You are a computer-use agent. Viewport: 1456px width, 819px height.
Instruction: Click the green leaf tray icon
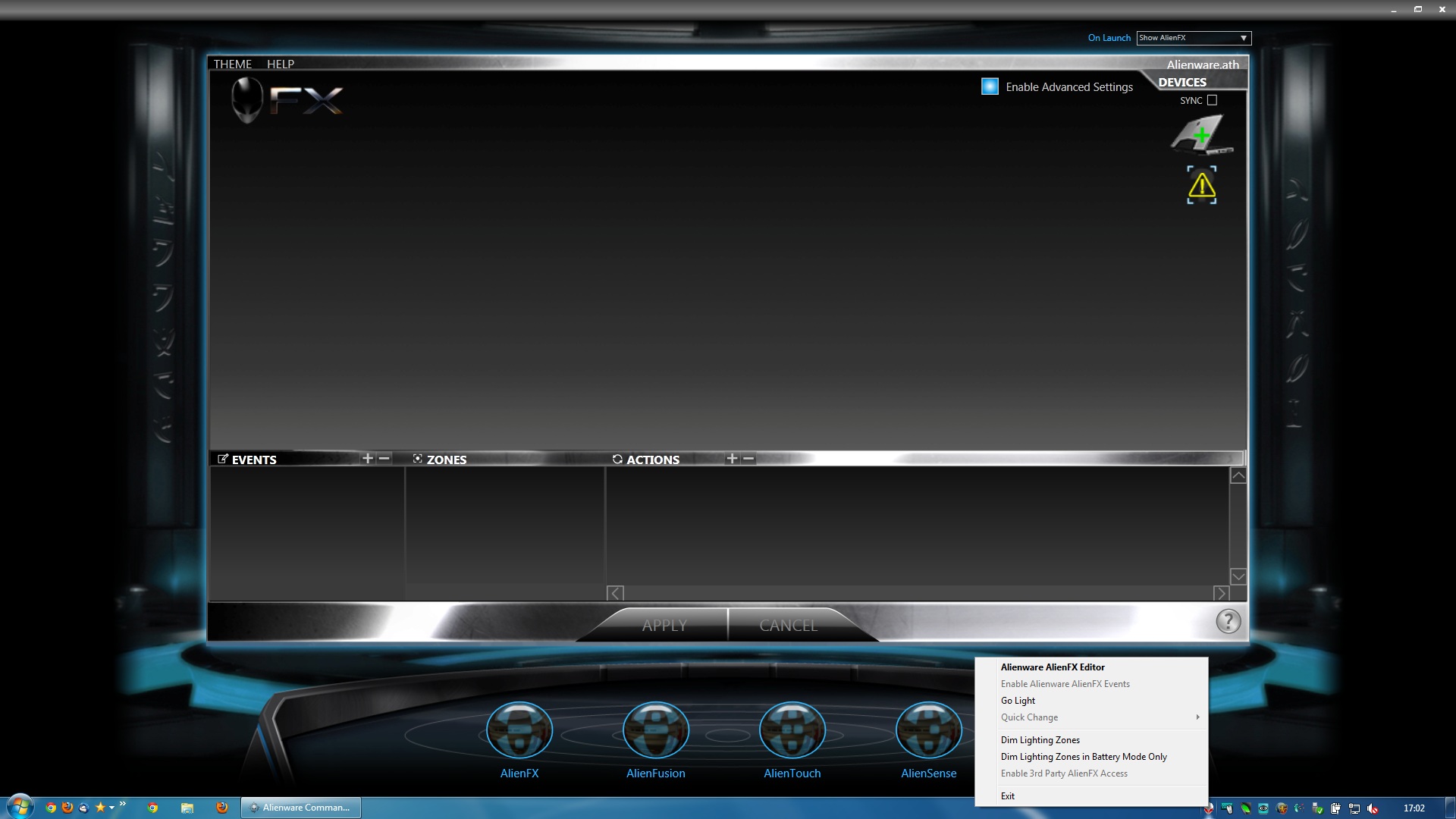coord(1245,808)
